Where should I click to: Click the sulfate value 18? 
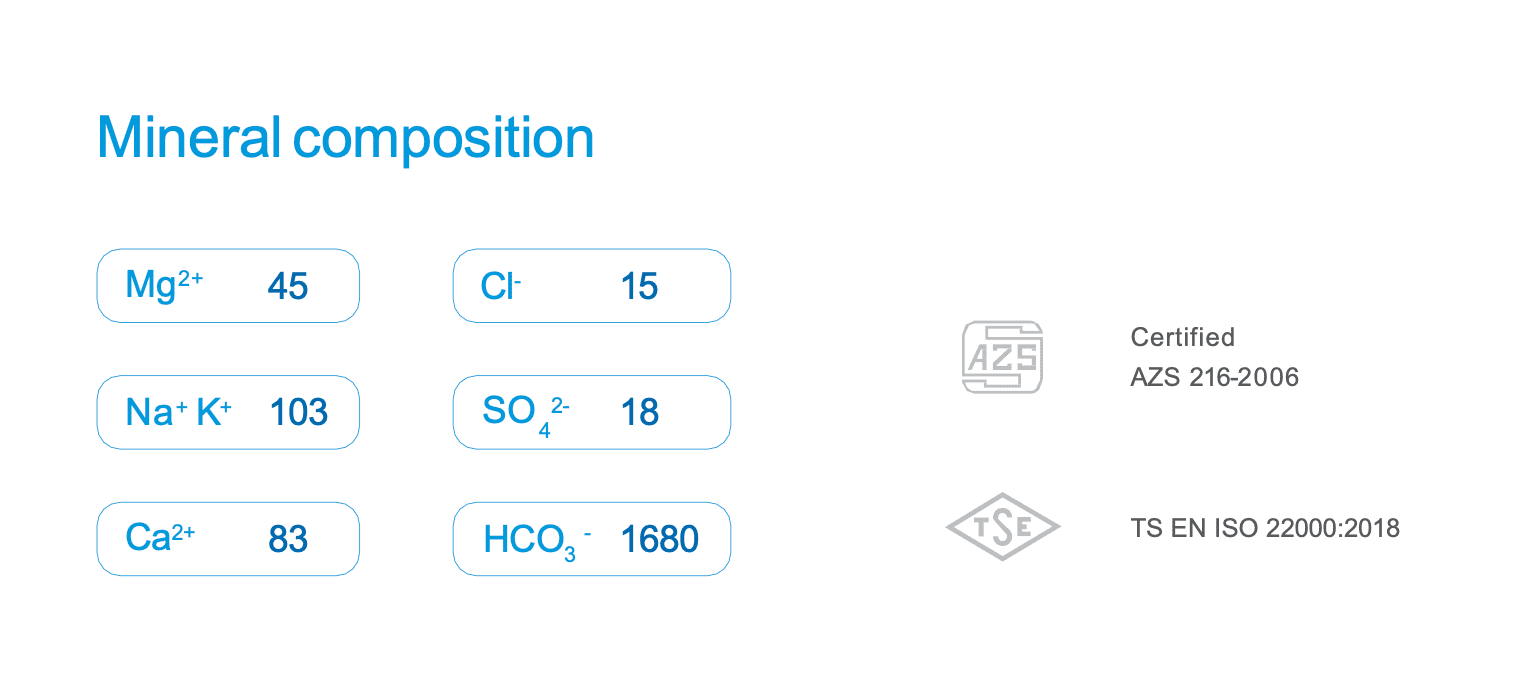pos(639,412)
